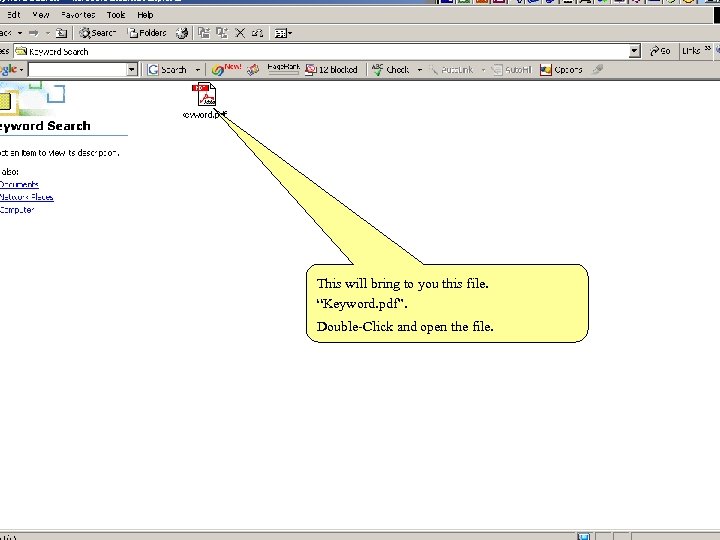Click the keyword.pdf file name
The width and height of the screenshot is (720, 540).
[x=204, y=114]
